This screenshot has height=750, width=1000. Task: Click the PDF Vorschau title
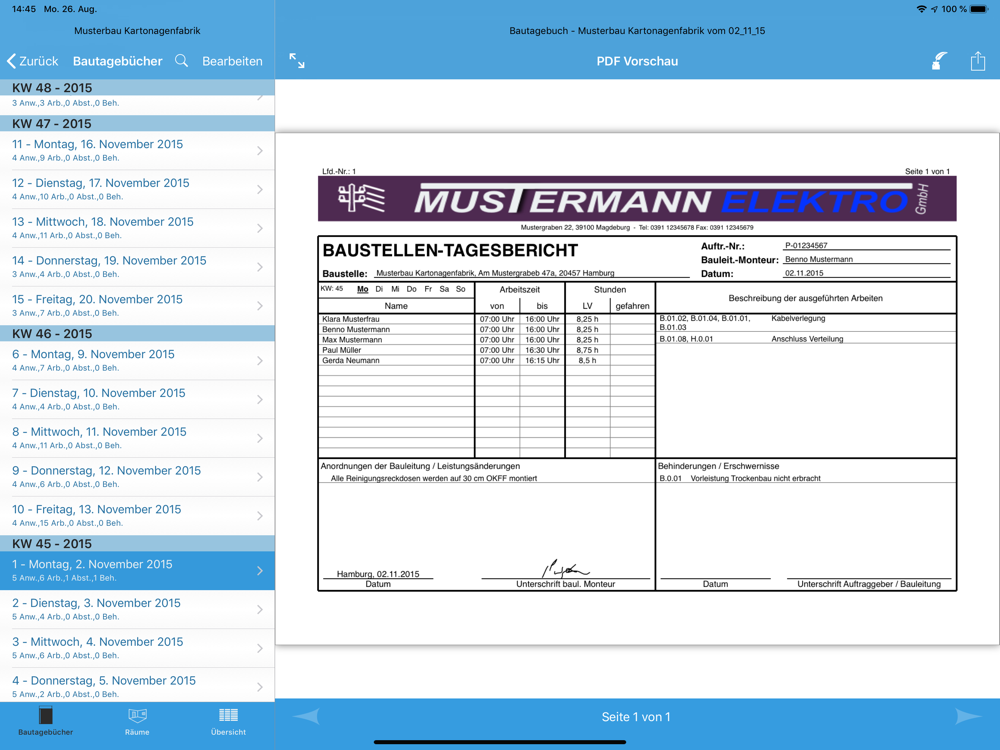pyautogui.click(x=637, y=61)
